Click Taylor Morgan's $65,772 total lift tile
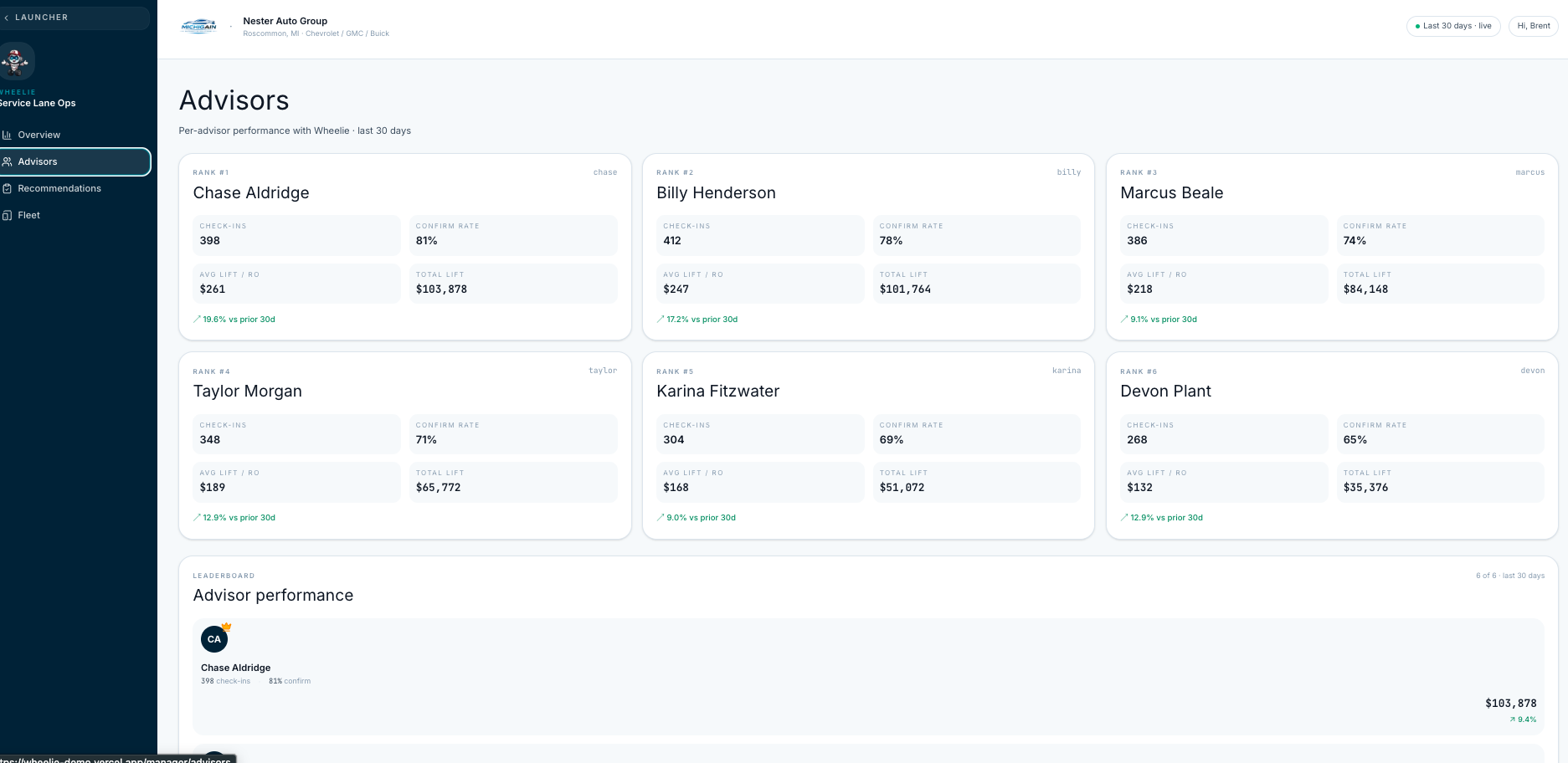The width and height of the screenshot is (1568, 763). [513, 482]
